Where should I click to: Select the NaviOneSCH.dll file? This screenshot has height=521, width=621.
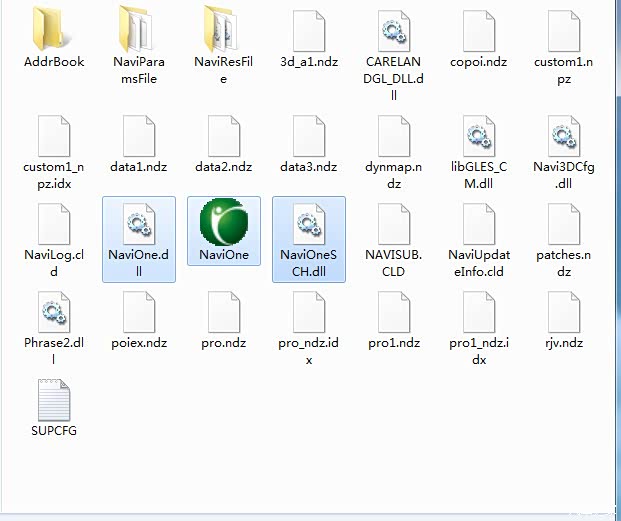click(x=309, y=223)
